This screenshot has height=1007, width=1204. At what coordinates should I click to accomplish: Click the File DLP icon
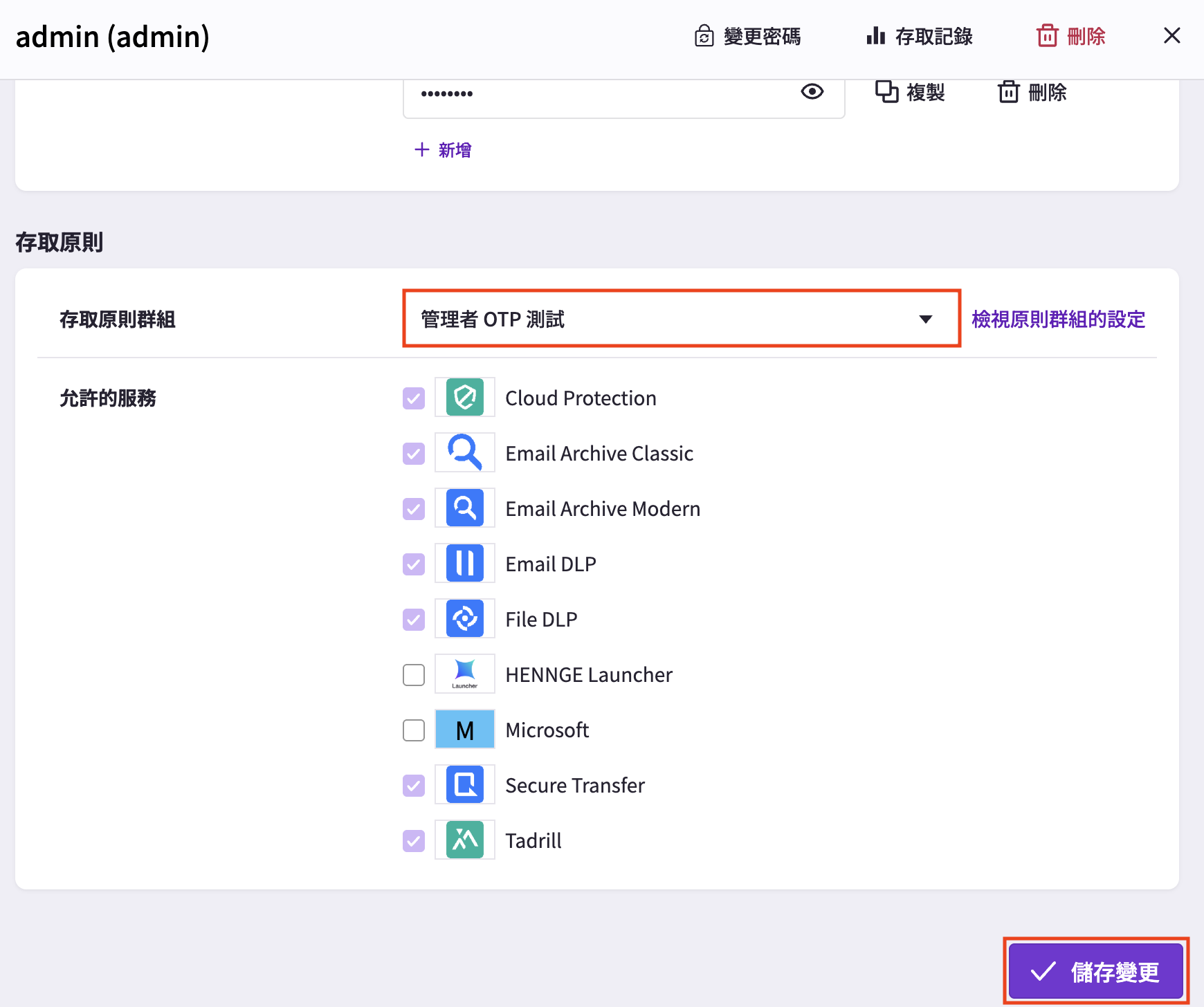(465, 618)
